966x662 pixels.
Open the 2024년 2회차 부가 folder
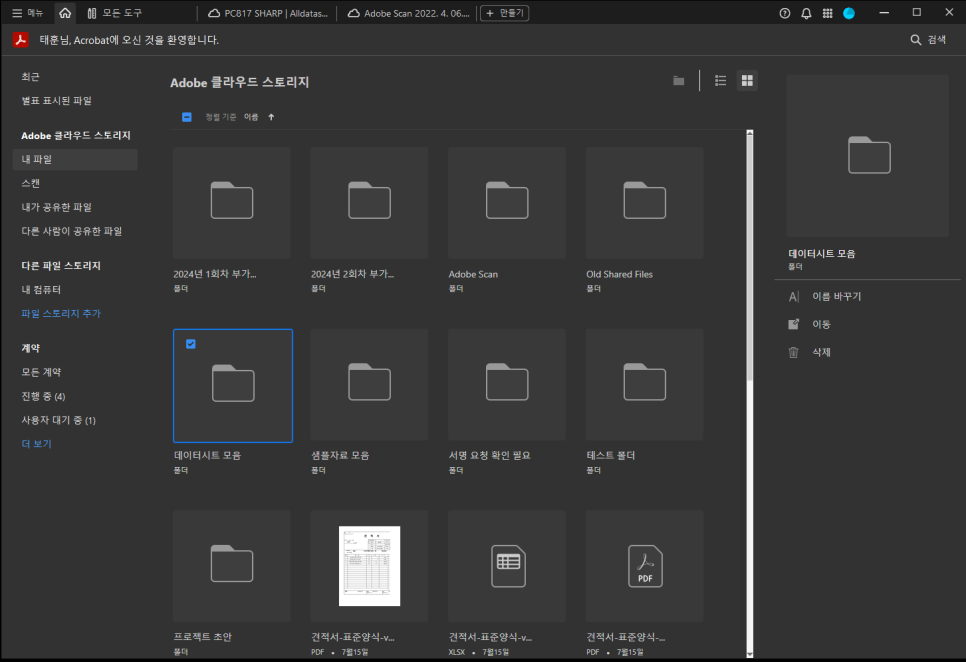tap(369, 202)
